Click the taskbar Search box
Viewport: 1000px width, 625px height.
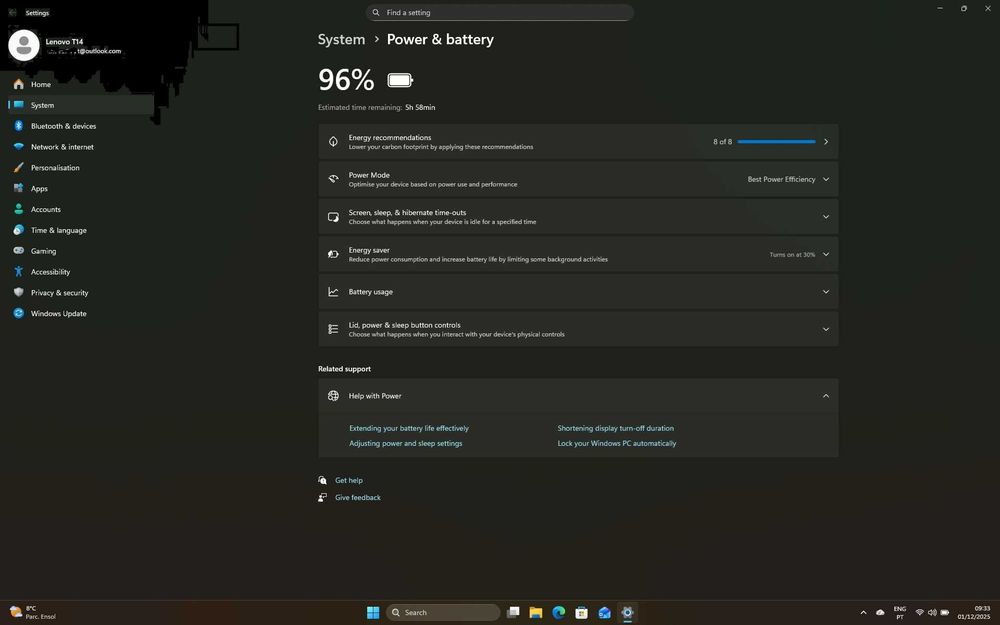click(x=443, y=613)
